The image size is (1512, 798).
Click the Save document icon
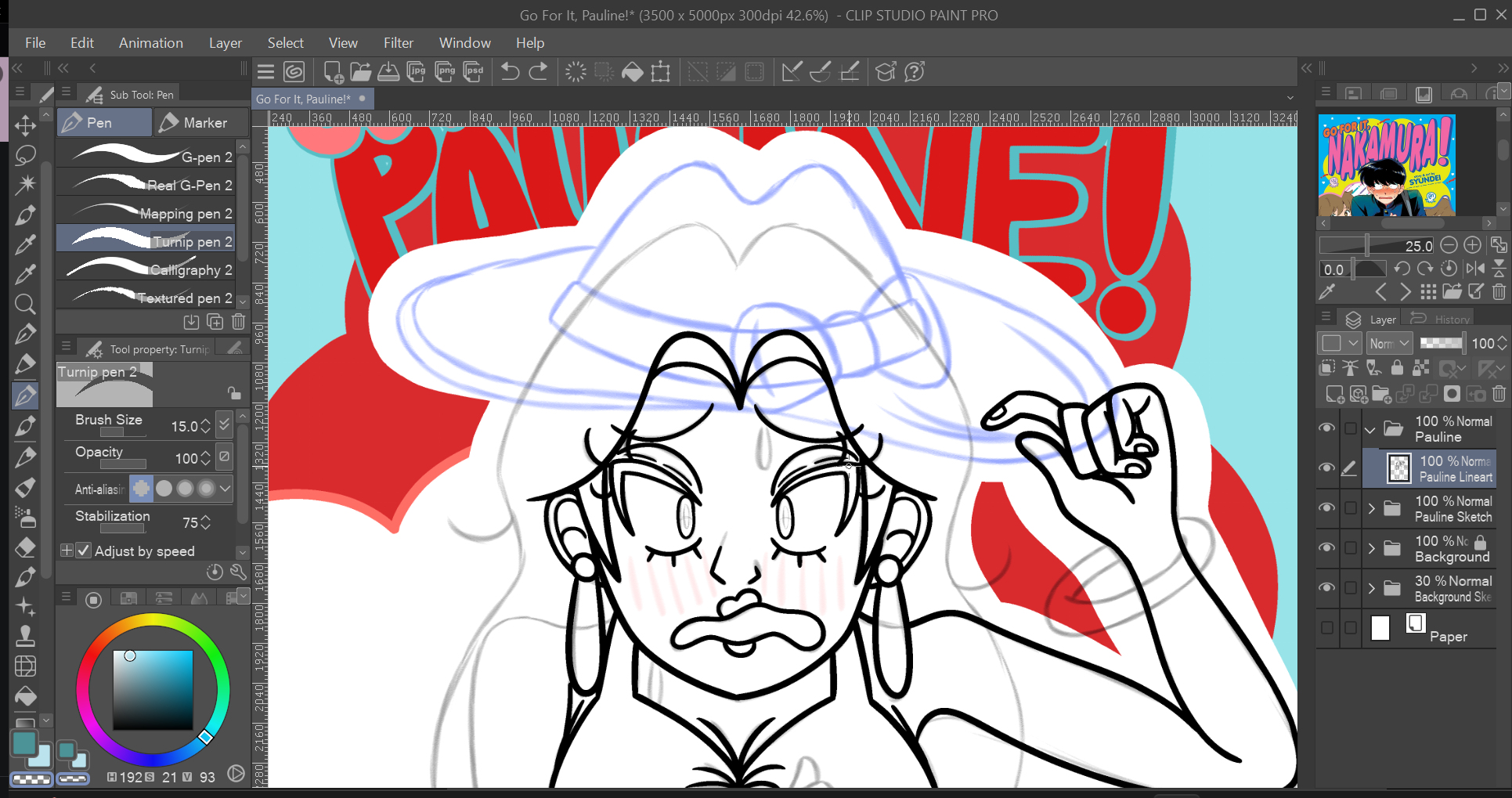tap(388, 72)
